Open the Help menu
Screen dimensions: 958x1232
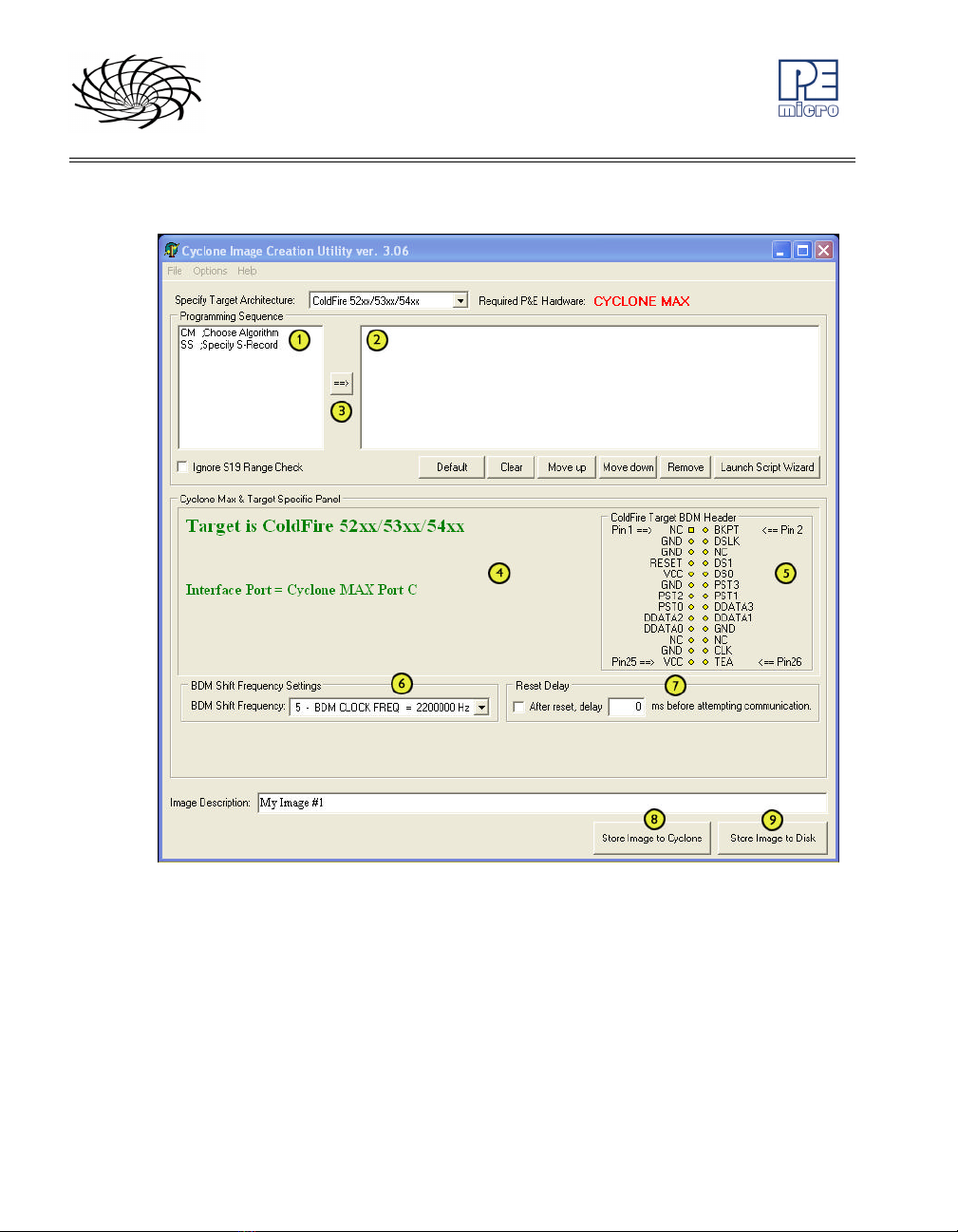point(247,271)
